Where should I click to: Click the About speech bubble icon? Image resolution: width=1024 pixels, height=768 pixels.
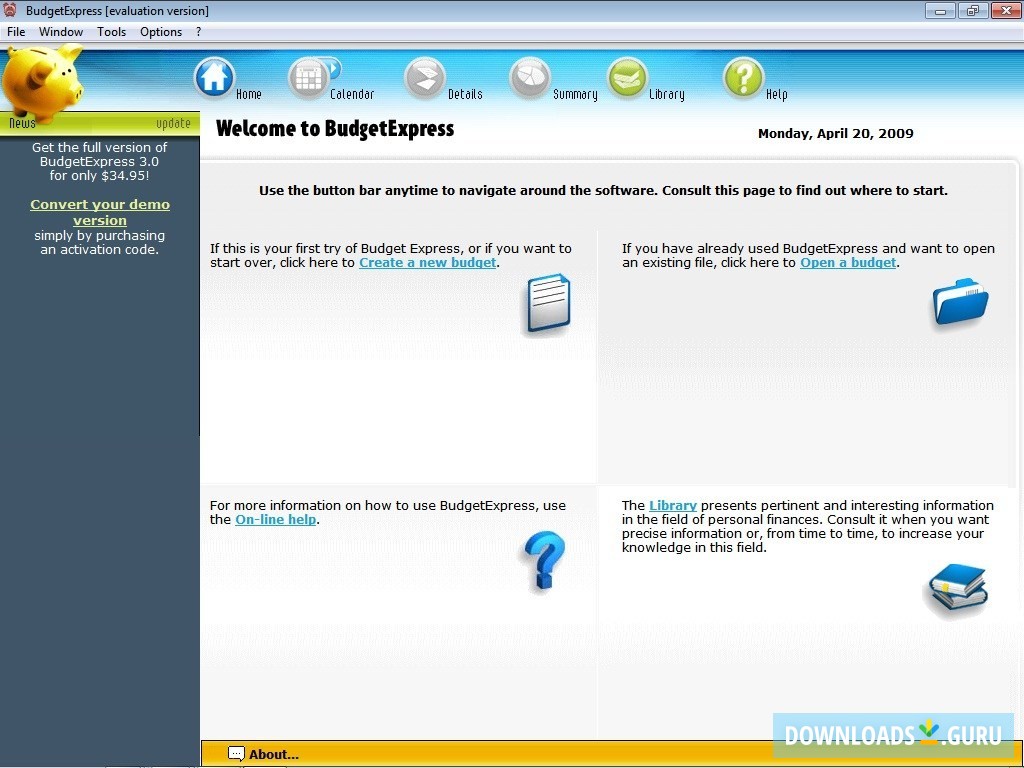[x=236, y=754]
